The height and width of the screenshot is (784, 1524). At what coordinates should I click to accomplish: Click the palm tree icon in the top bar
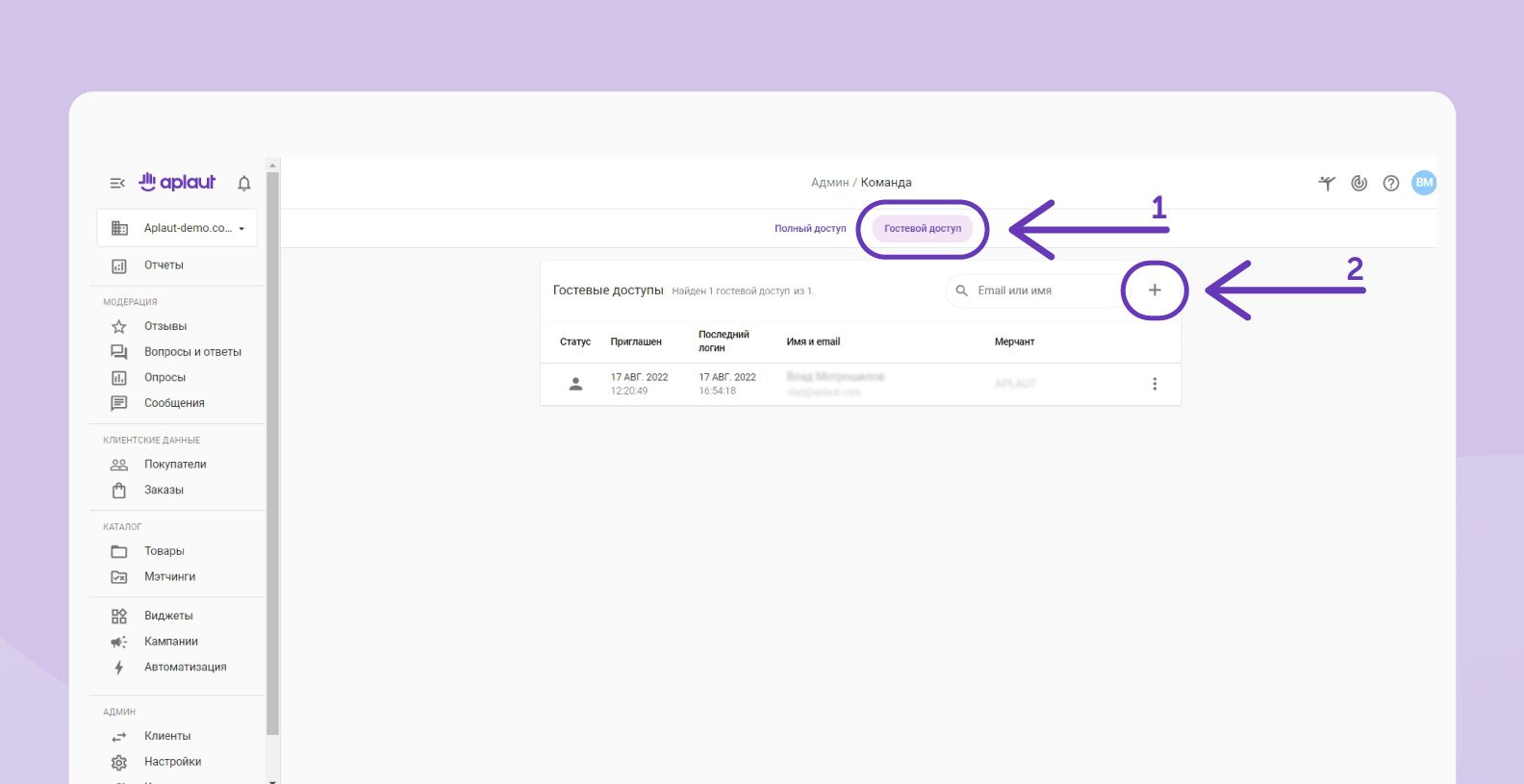coord(1327,183)
